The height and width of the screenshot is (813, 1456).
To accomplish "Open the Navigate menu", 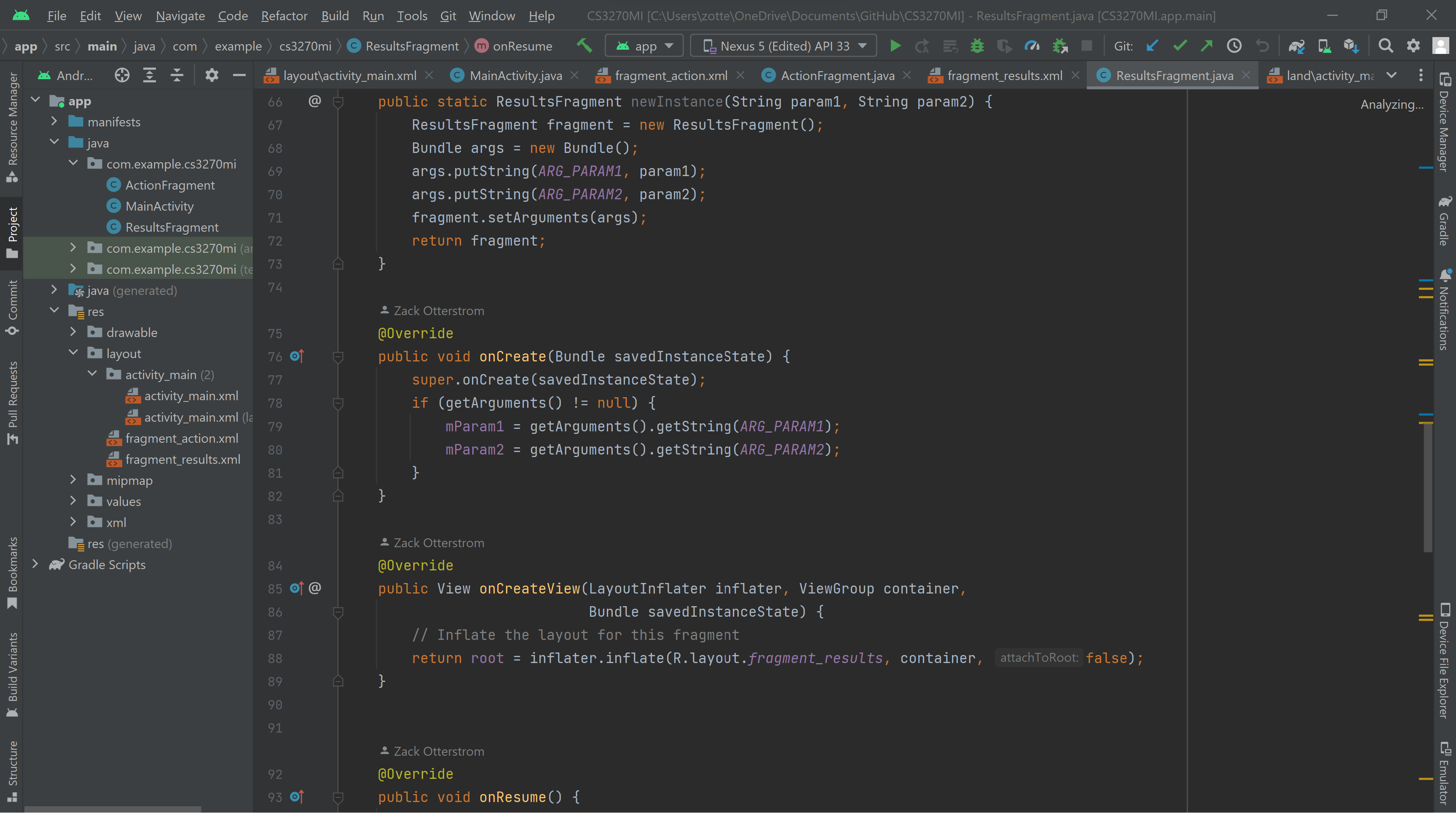I will pyautogui.click(x=180, y=16).
